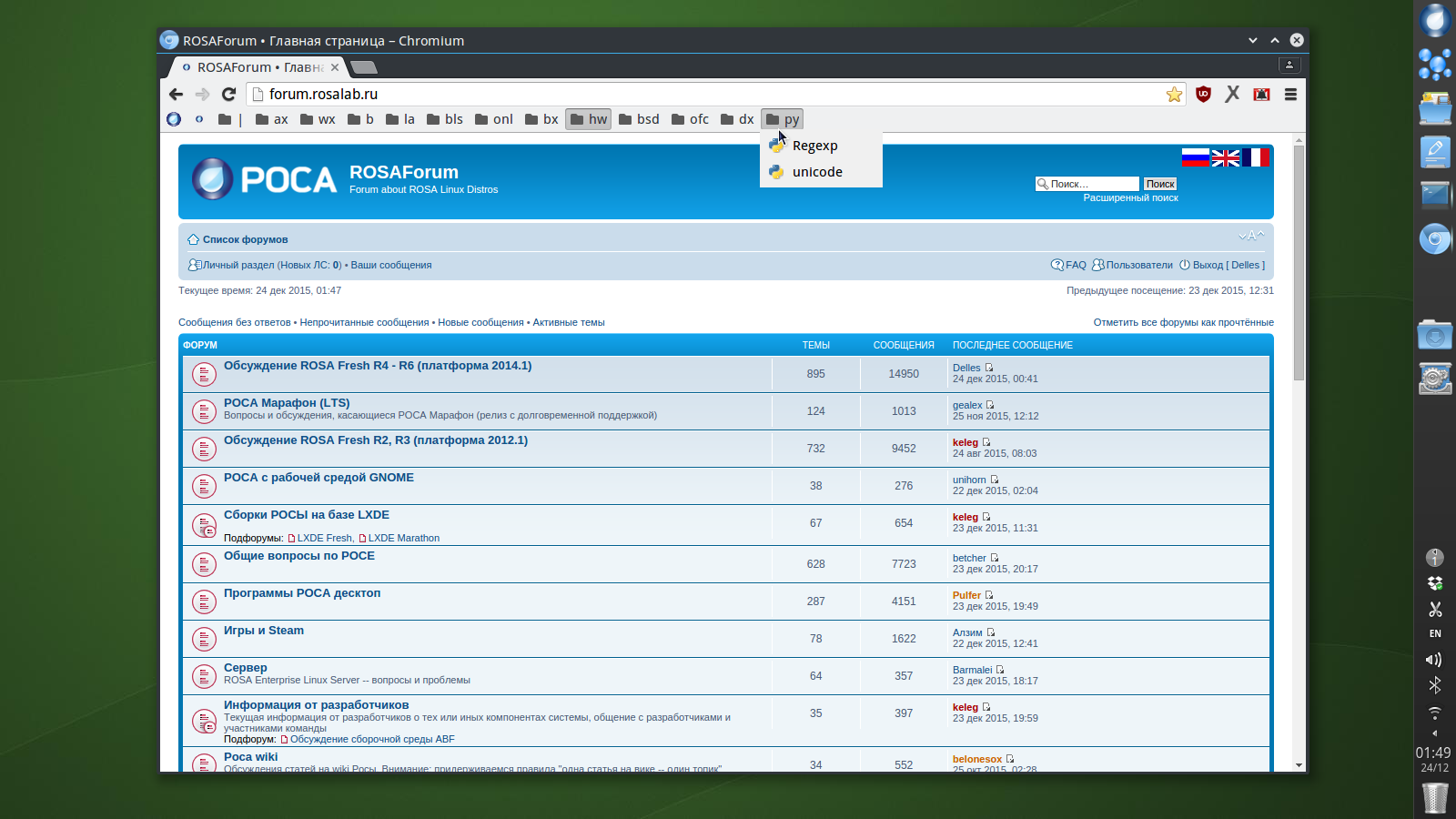
Task: Switch forum language with the French flag
Action: [x=1256, y=157]
